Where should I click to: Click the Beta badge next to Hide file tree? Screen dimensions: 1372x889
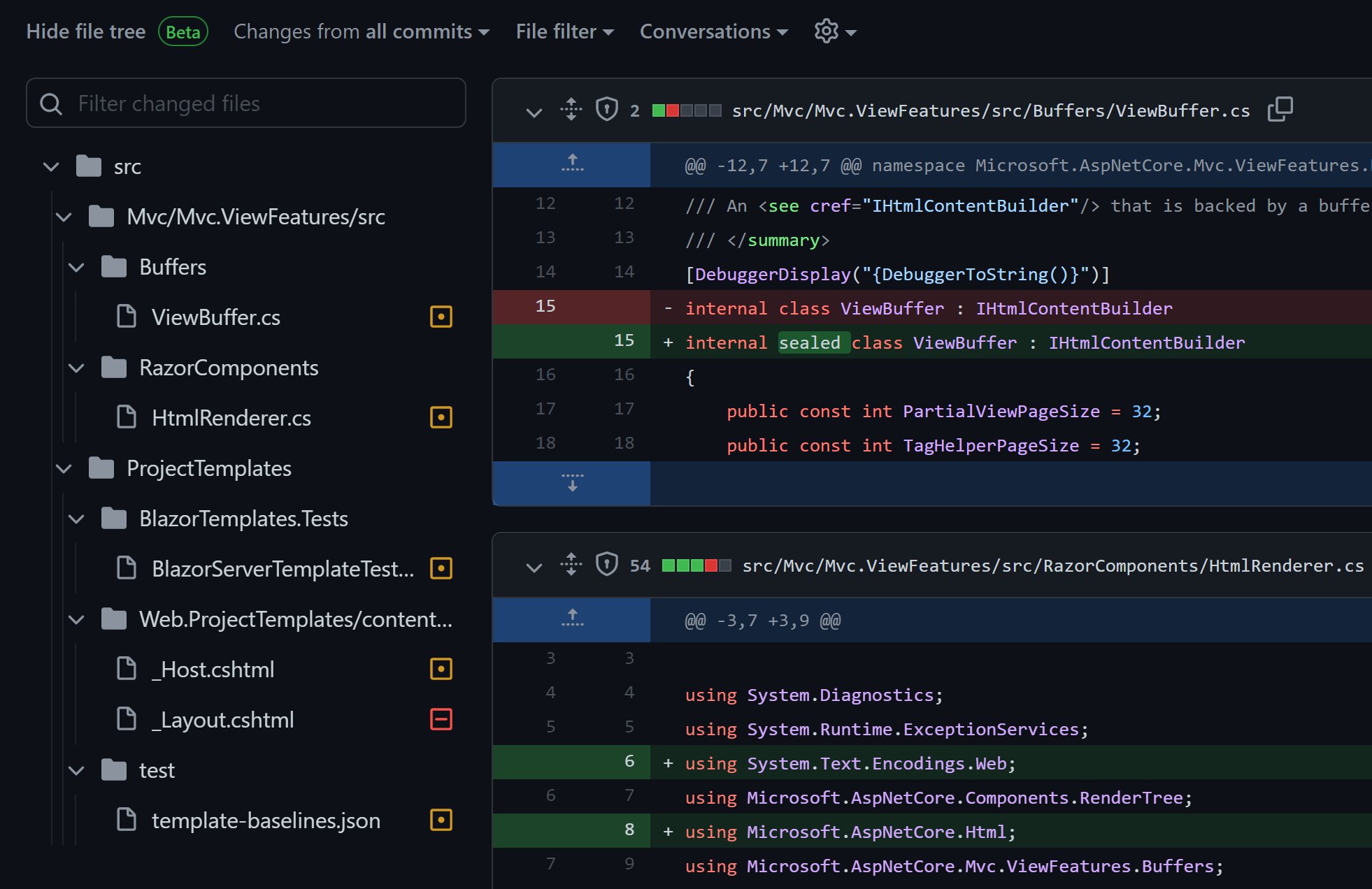click(183, 31)
